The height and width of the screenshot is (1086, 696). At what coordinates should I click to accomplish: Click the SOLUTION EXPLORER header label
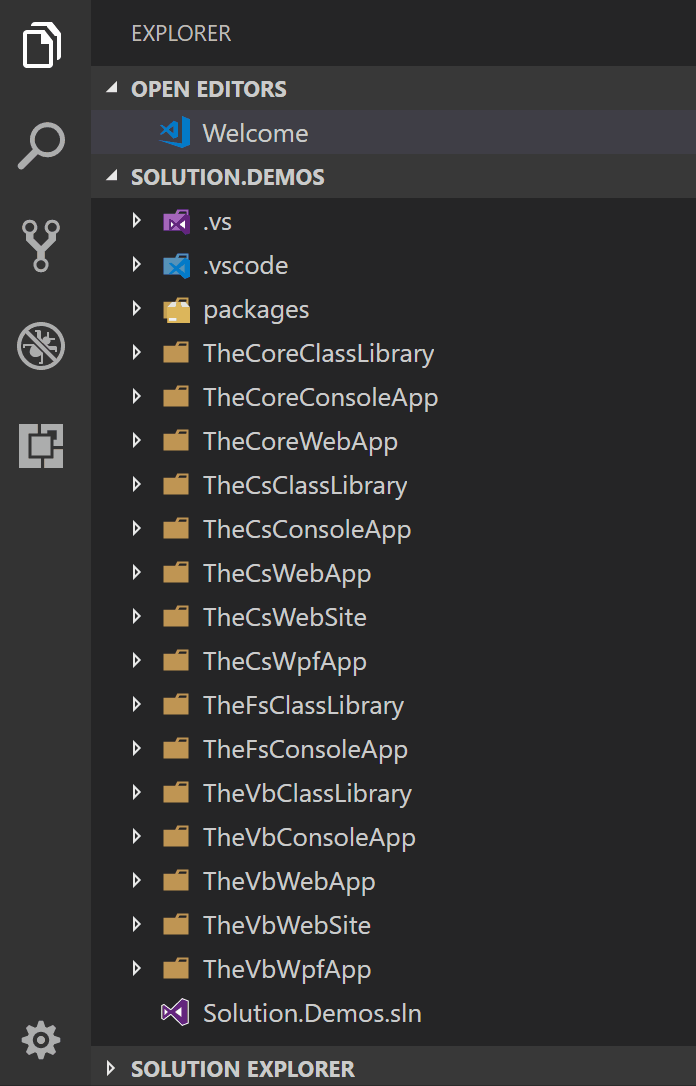point(243,1069)
